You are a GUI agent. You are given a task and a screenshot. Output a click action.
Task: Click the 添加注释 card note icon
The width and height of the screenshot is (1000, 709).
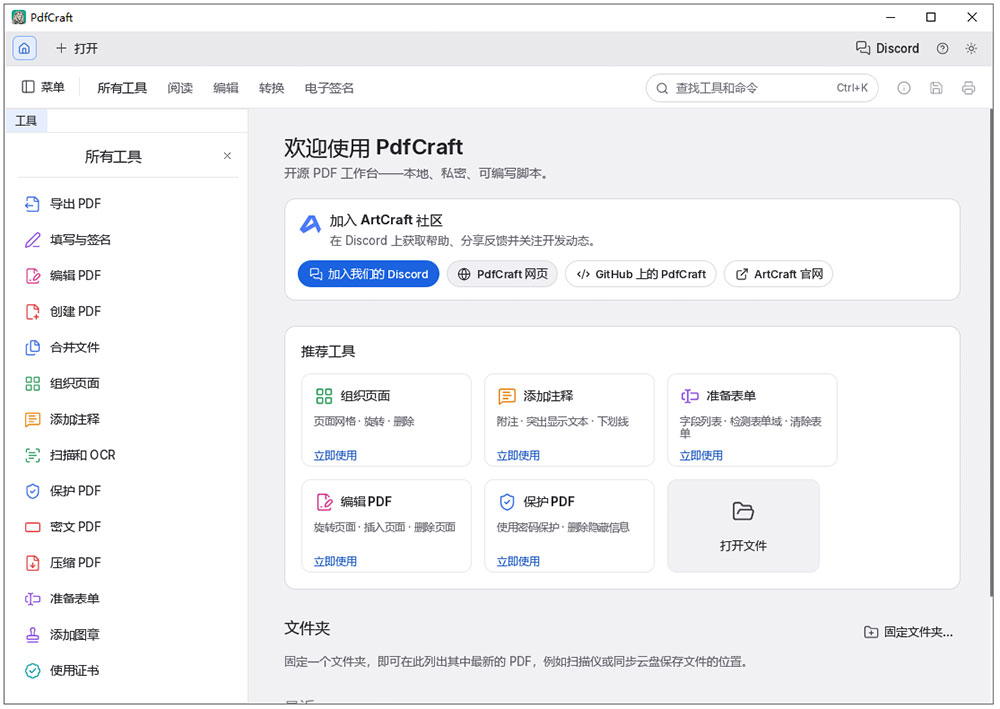point(507,396)
